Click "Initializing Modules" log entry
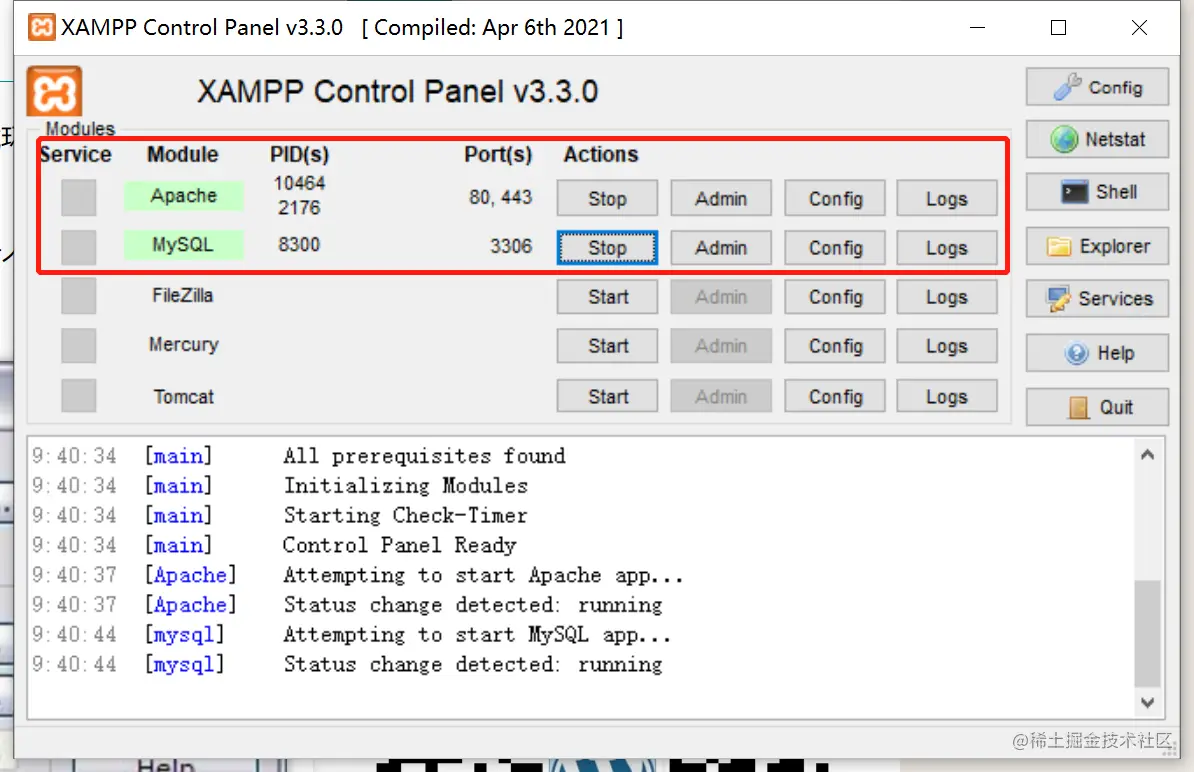 (406, 486)
